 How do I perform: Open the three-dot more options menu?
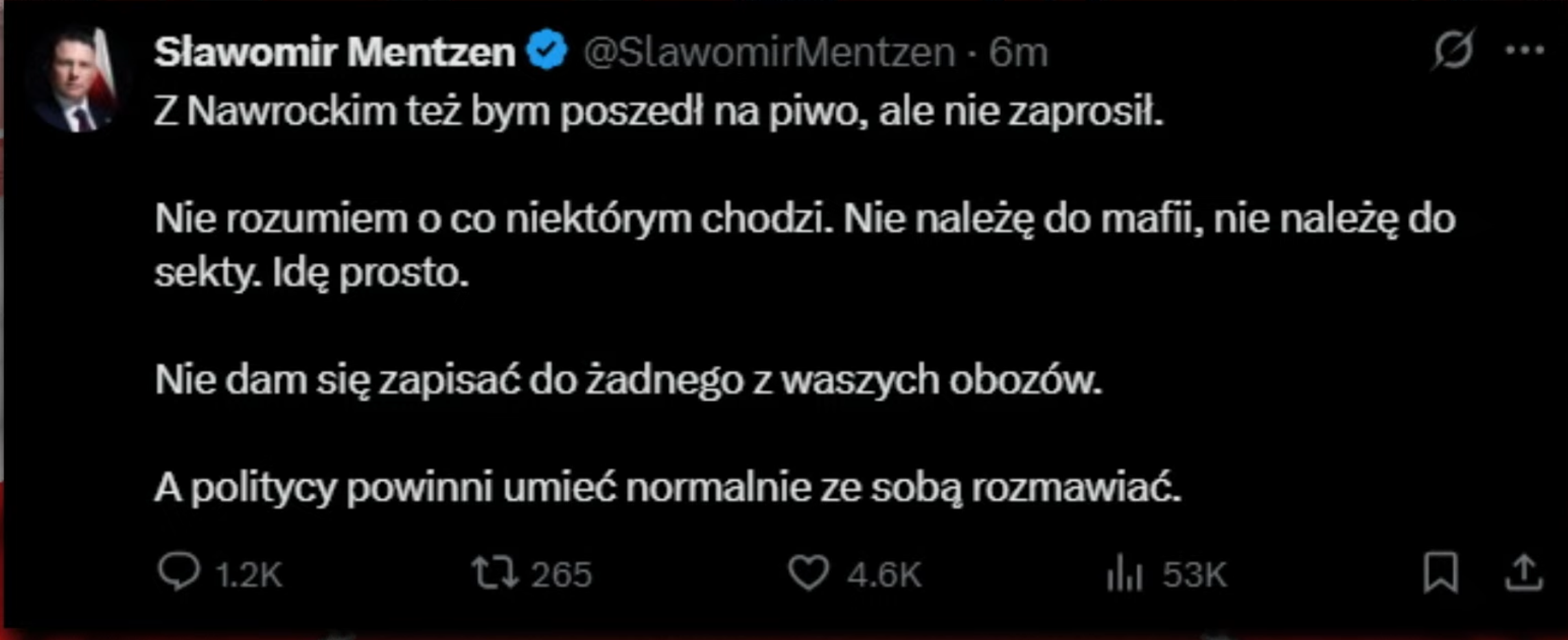pos(1524,50)
